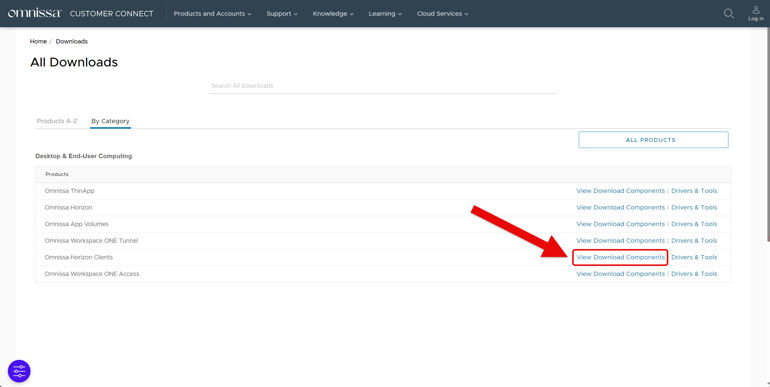Click the Omnissa App Volumes product name
This screenshot has width=770, height=387.
(x=77, y=224)
